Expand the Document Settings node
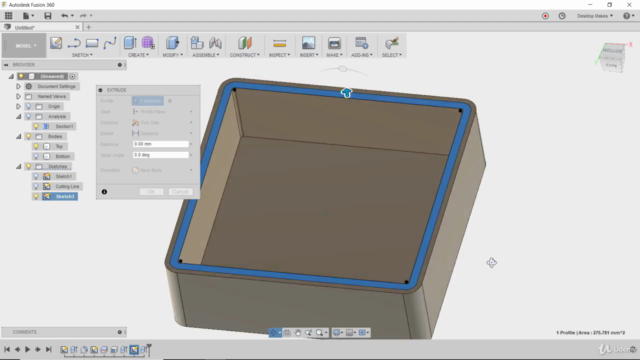Screen dimensions: 640x360 click(x=18, y=86)
